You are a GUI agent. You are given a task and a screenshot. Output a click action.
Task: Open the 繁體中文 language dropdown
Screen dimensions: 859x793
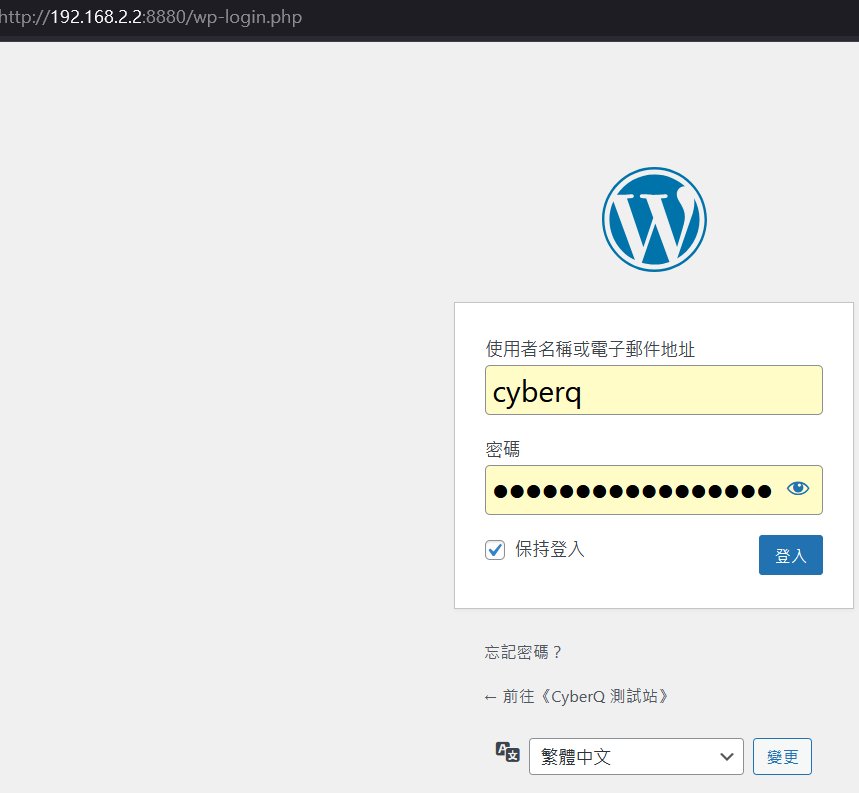tap(636, 756)
